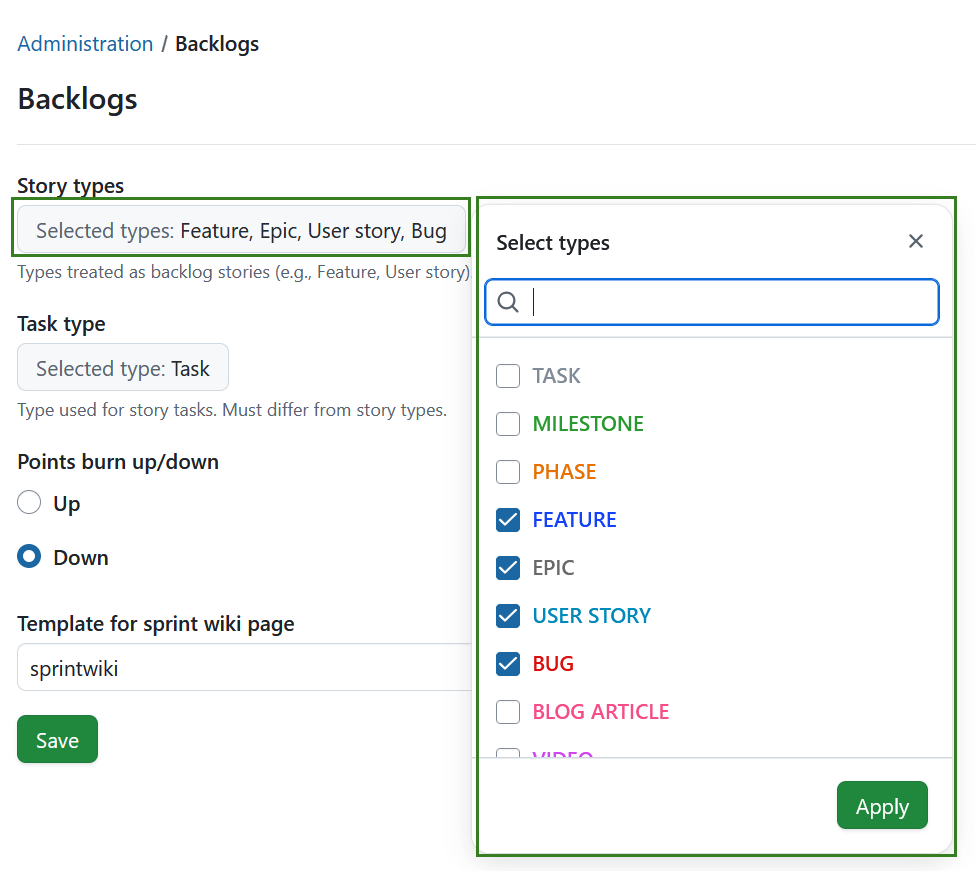Click the search magnifier icon

pos(509,301)
